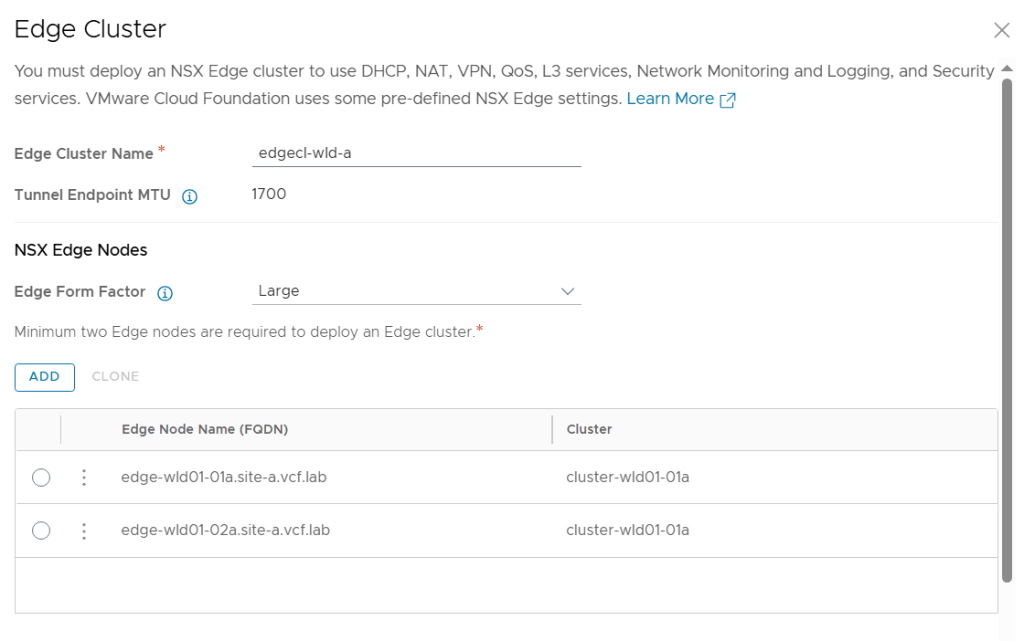Click the Cluster column header
This screenshot has width=1024, height=641.
(589, 429)
